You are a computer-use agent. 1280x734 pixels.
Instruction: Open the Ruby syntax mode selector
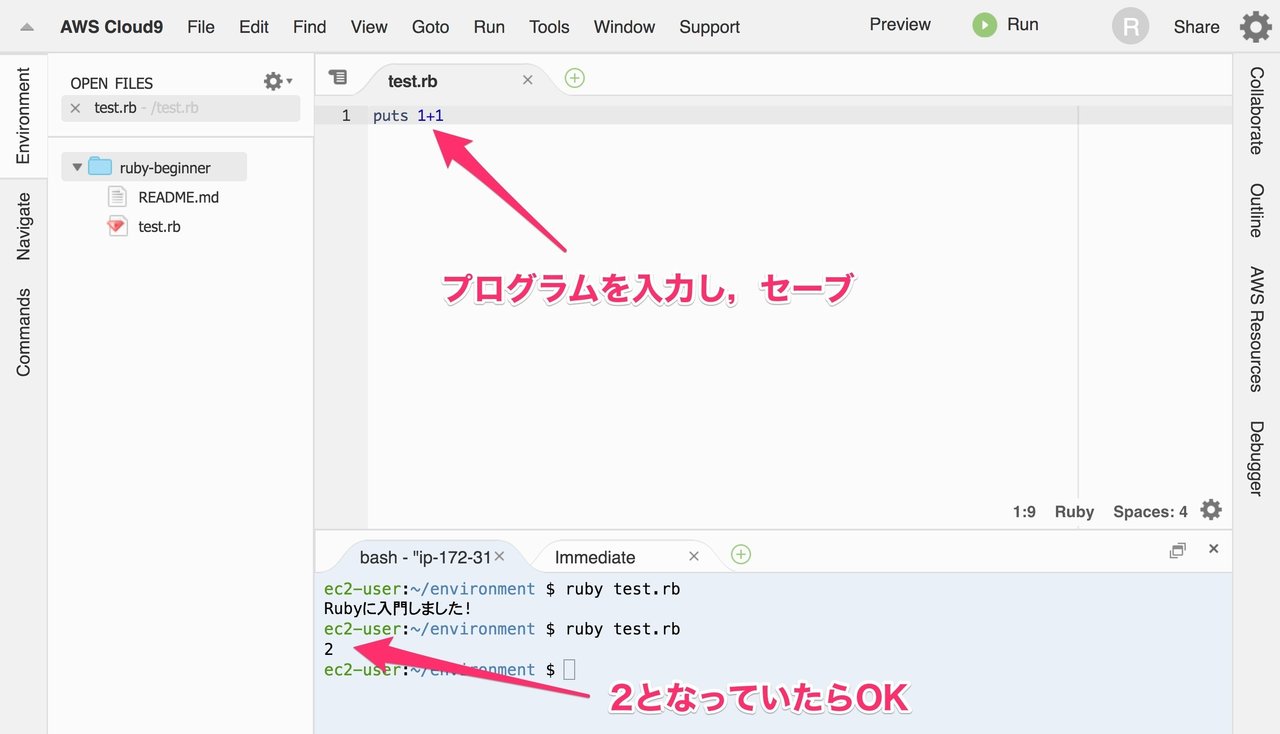point(1074,511)
